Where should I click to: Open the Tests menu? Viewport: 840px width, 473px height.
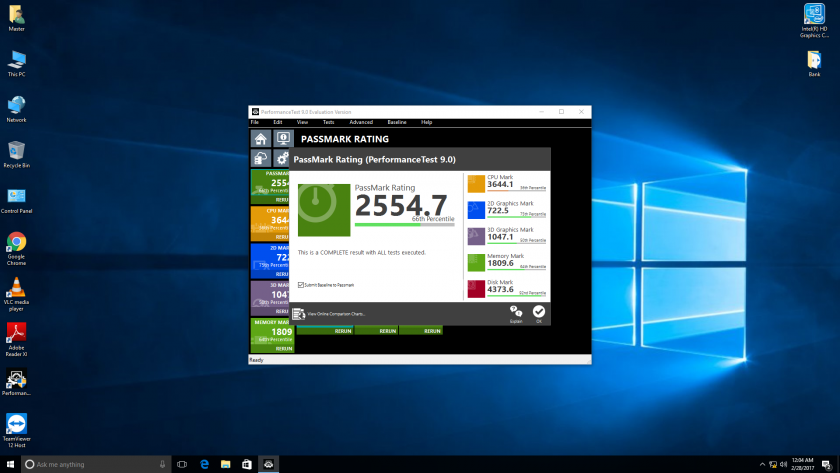click(x=328, y=122)
